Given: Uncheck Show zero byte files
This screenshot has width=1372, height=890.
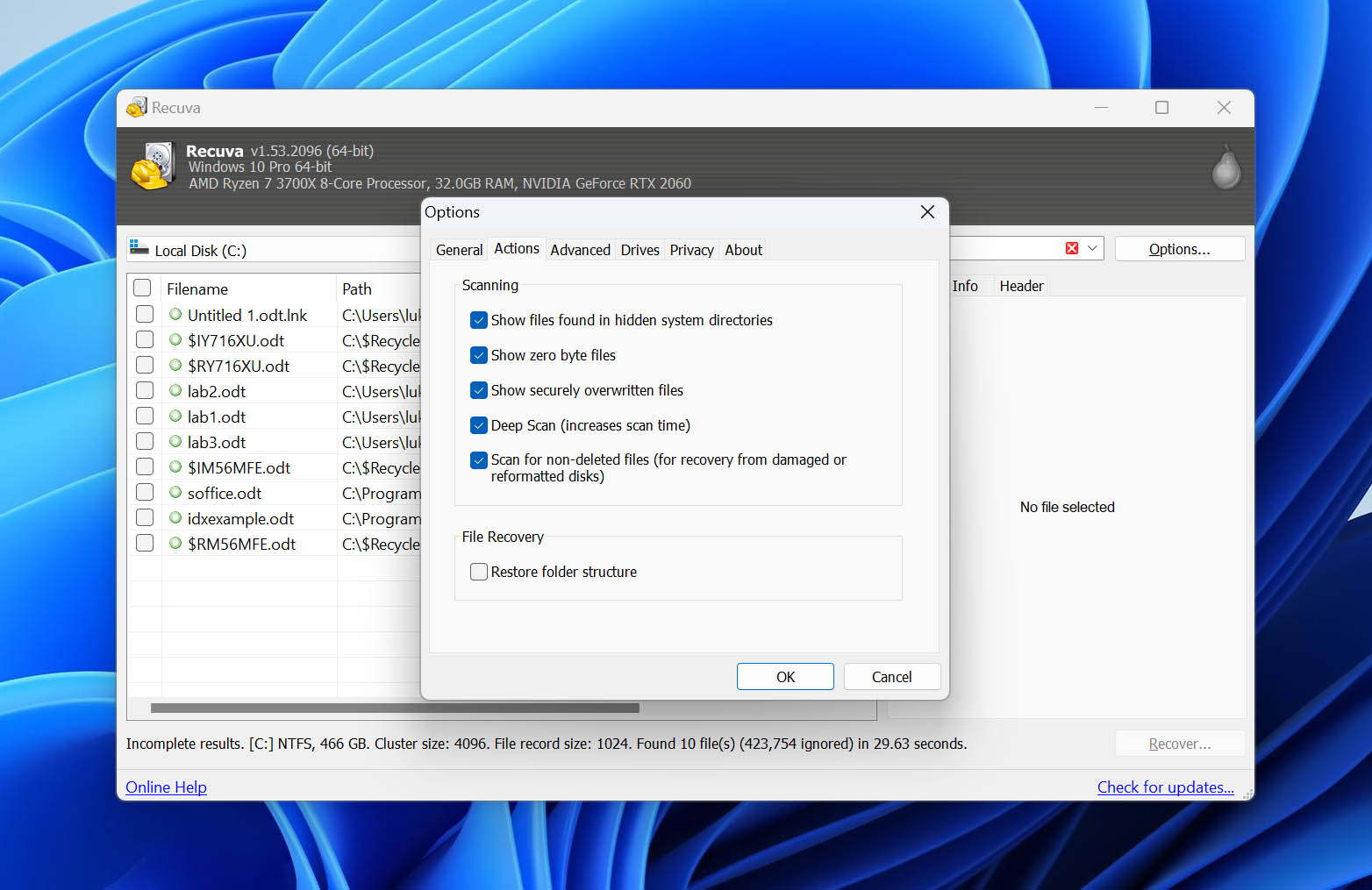Looking at the screenshot, I should (x=479, y=355).
